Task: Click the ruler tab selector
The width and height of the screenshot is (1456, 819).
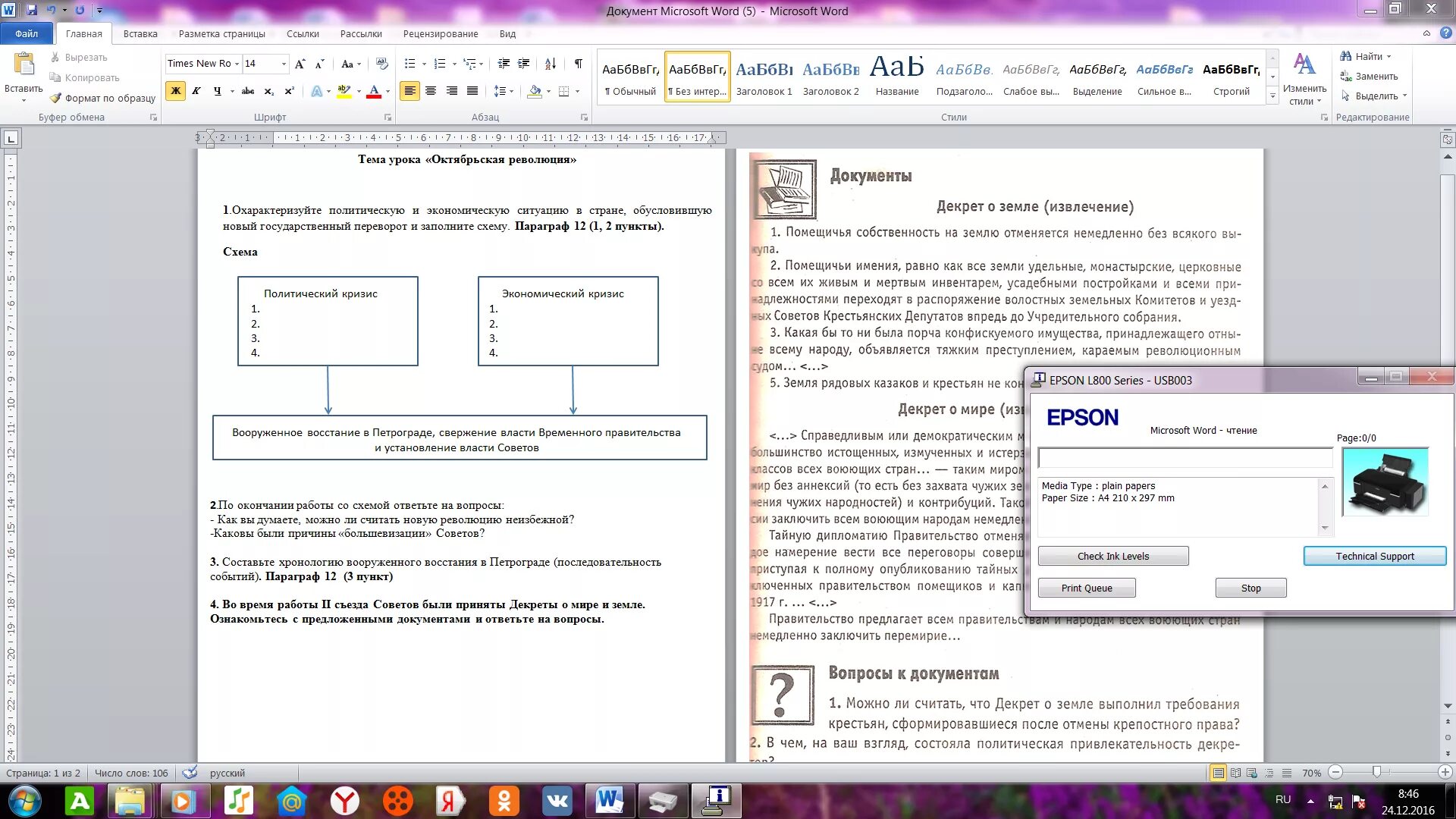Action: [11, 138]
